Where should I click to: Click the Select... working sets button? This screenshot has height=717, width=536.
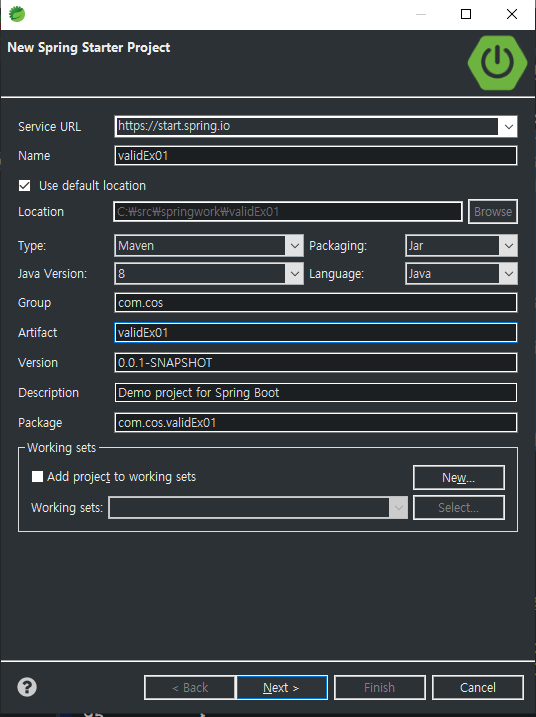pos(459,508)
